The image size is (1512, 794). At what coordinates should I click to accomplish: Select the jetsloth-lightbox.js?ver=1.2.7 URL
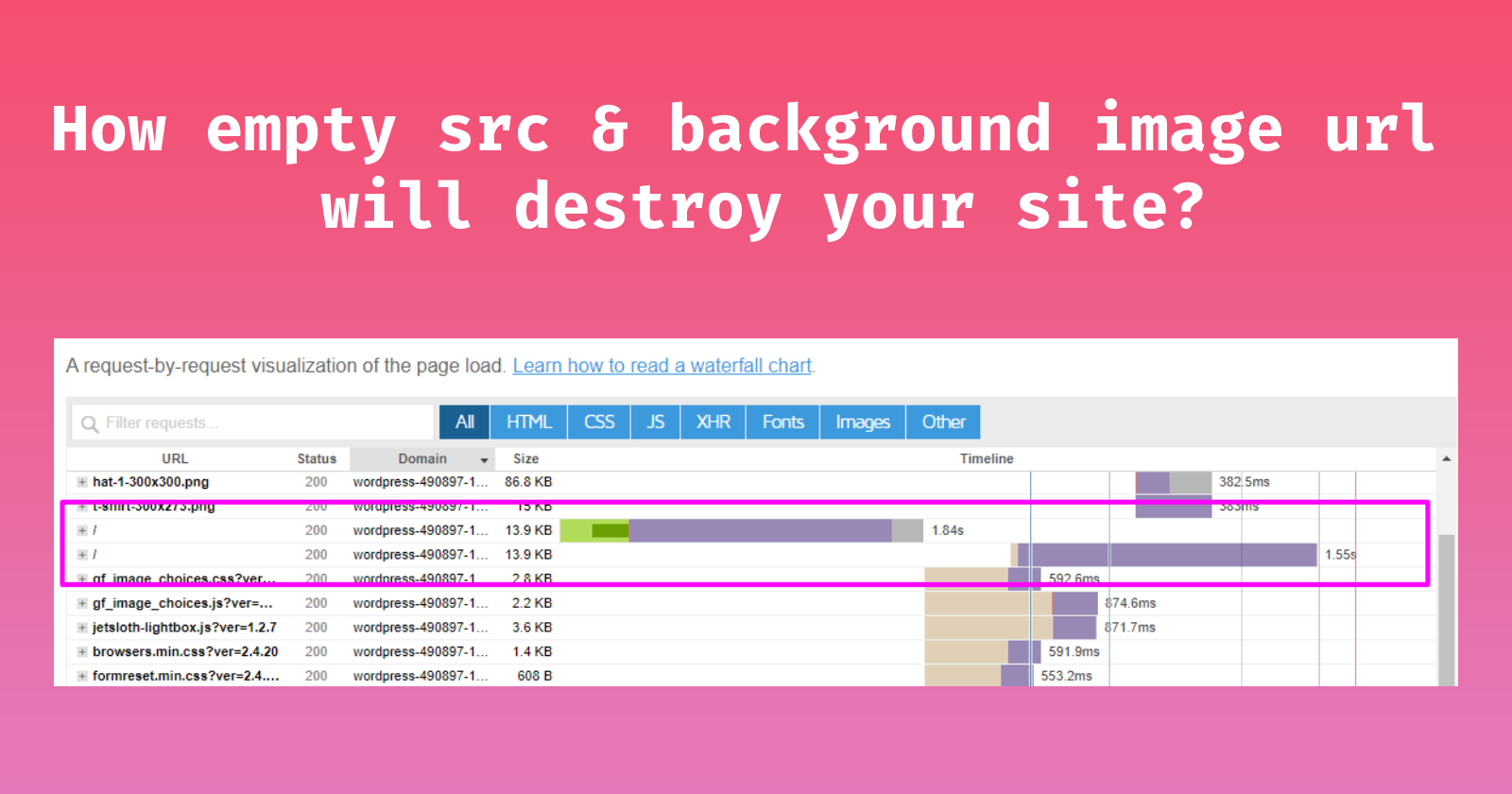click(185, 628)
